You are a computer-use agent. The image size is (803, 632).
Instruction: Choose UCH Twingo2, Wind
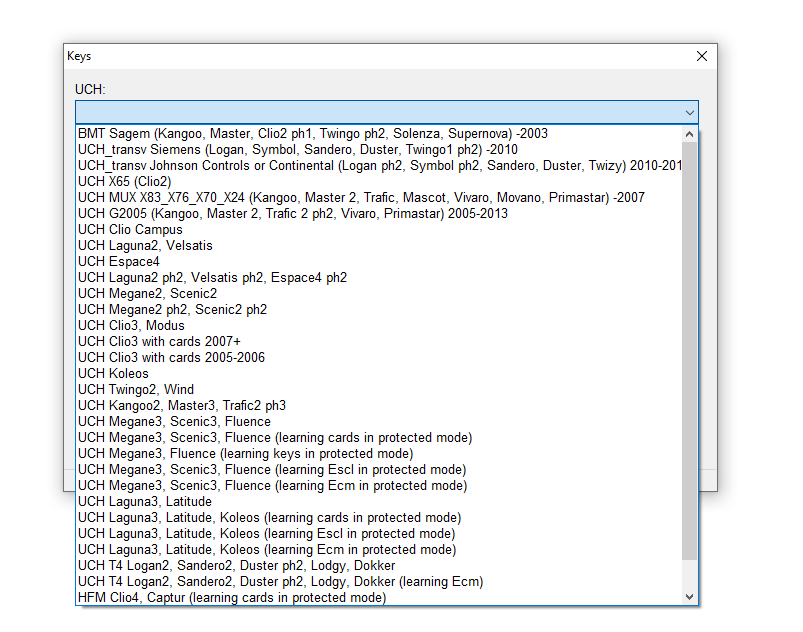(x=379, y=389)
